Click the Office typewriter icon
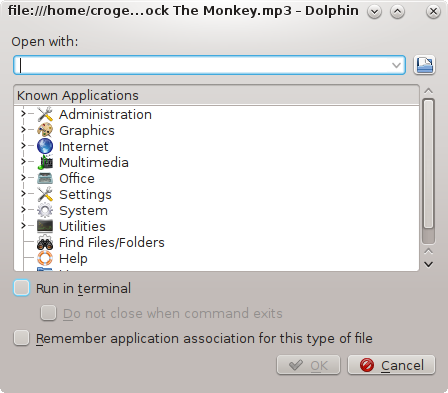The image size is (448, 393). [45, 178]
